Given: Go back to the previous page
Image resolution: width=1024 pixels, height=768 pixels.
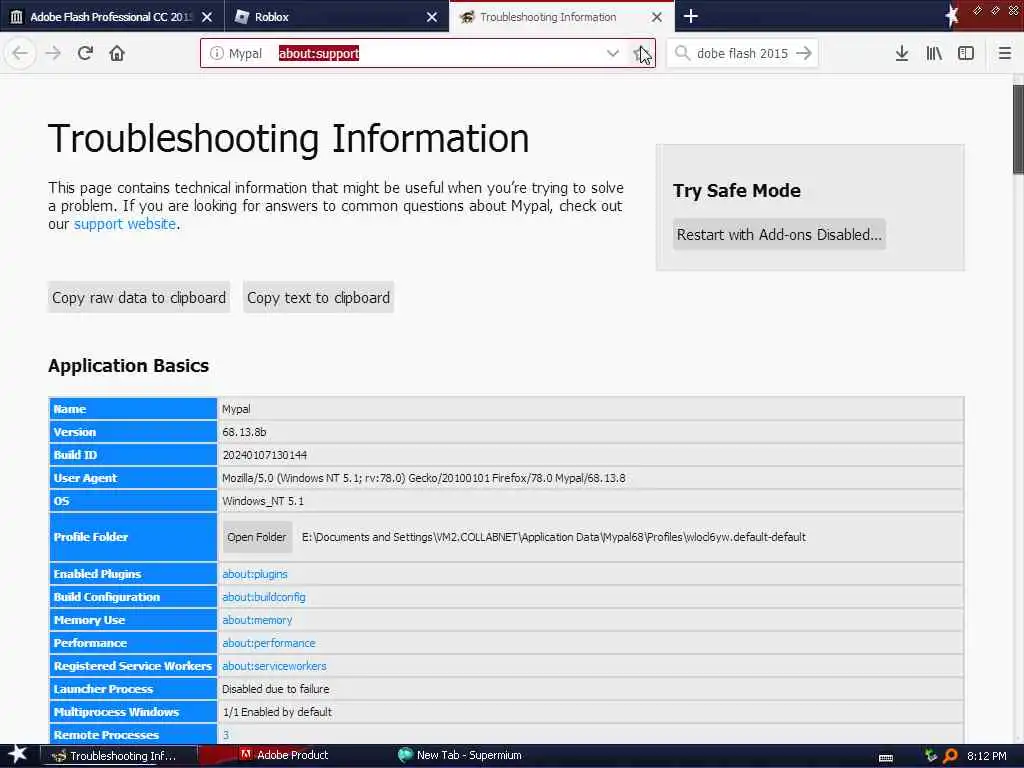Looking at the screenshot, I should point(20,53).
